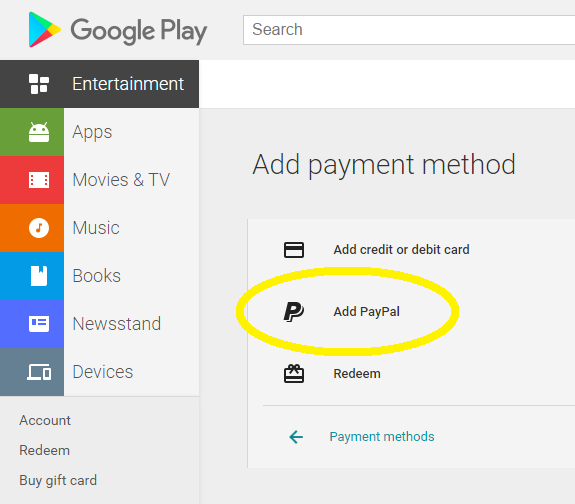Select the blue Books bookmark icon

click(39, 276)
